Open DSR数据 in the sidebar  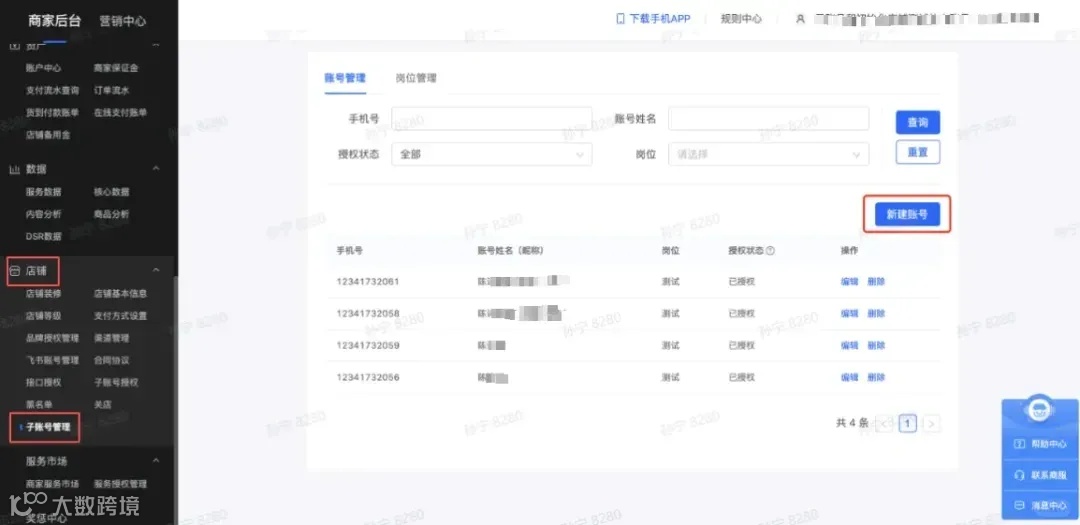(x=43, y=236)
